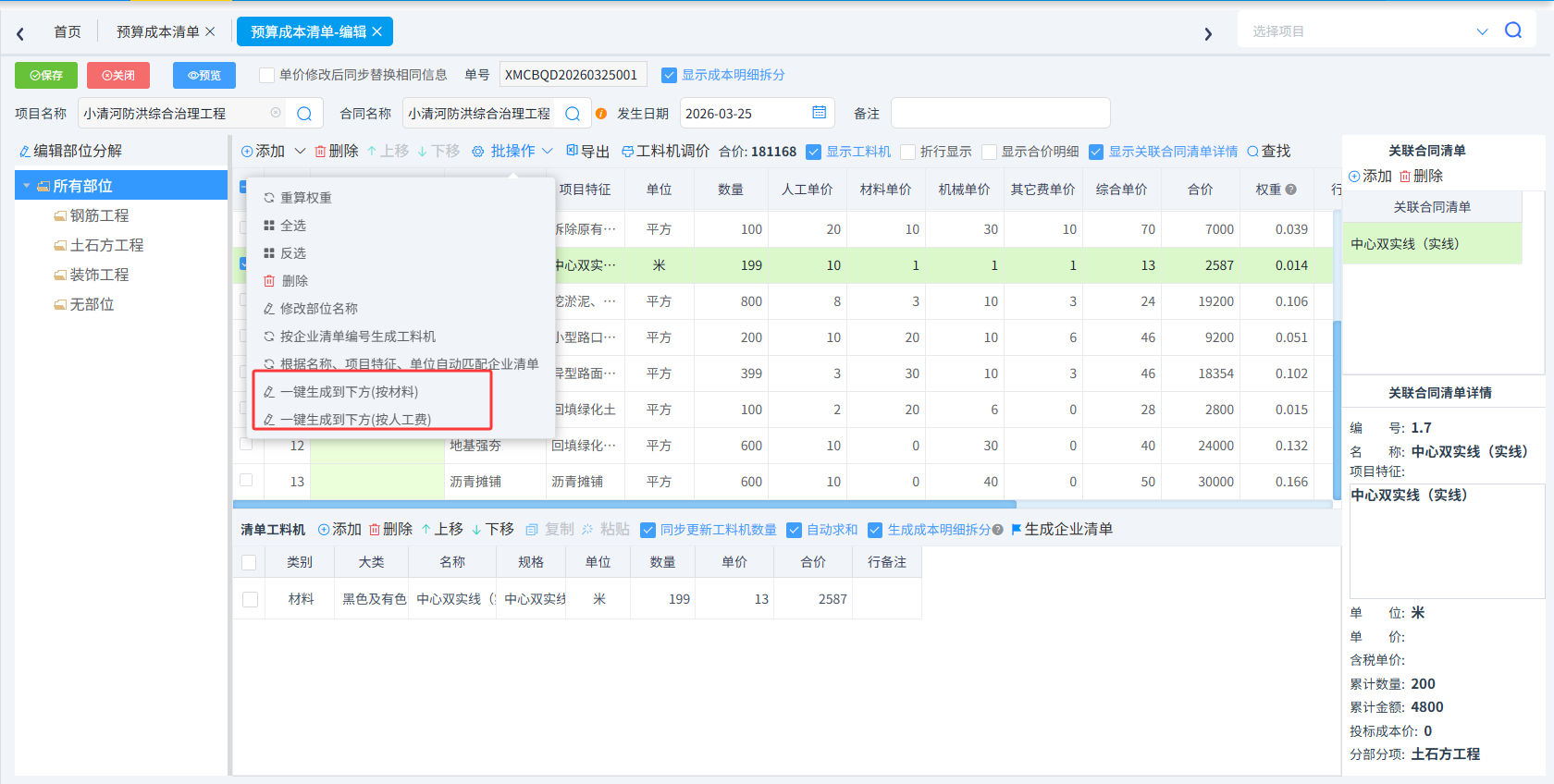The height and width of the screenshot is (784, 1554).
Task: Click 查找 search in list toolbar
Action: [1268, 151]
